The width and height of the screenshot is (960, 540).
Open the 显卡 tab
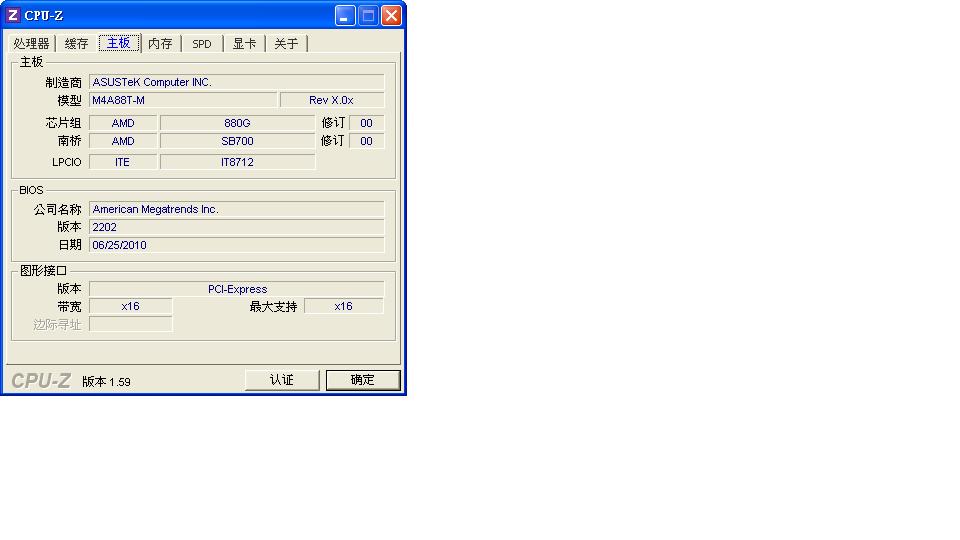pos(244,43)
